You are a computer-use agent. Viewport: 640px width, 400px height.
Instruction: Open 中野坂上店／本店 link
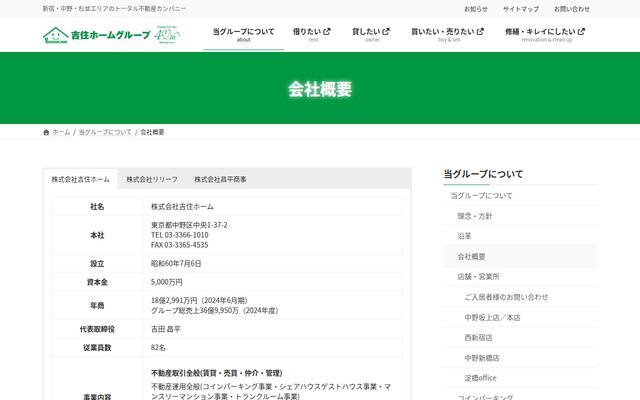point(520,317)
